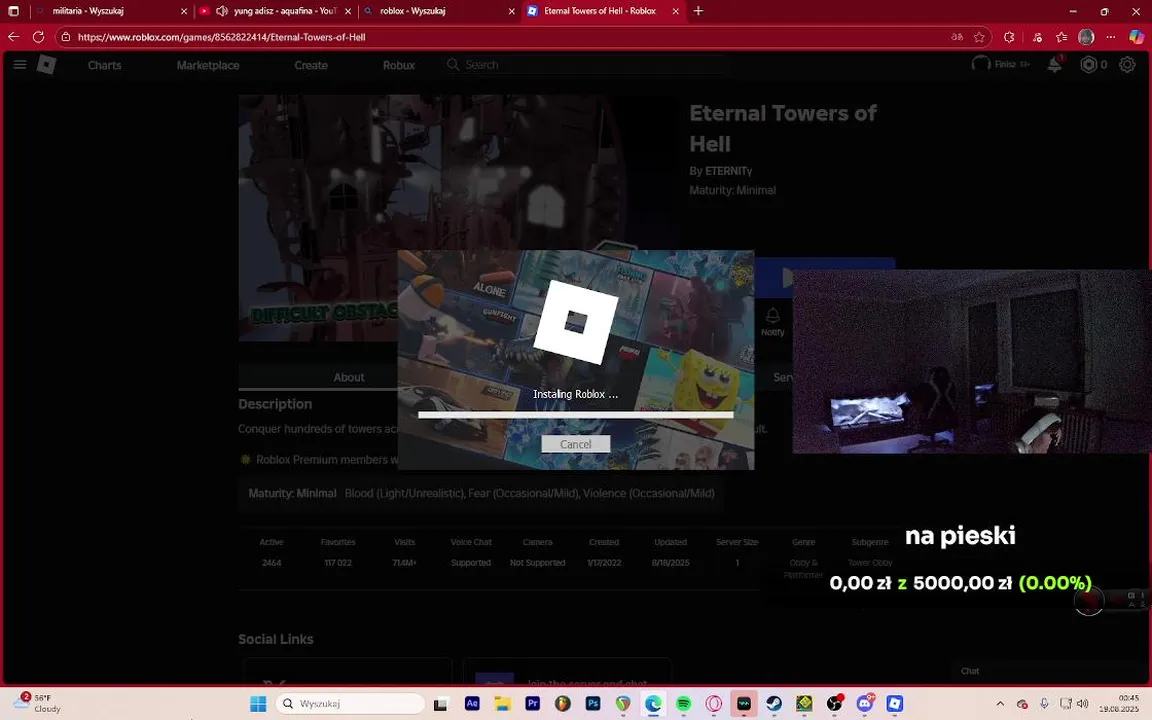
Task: Go back in the browser
Action: pos(13,37)
